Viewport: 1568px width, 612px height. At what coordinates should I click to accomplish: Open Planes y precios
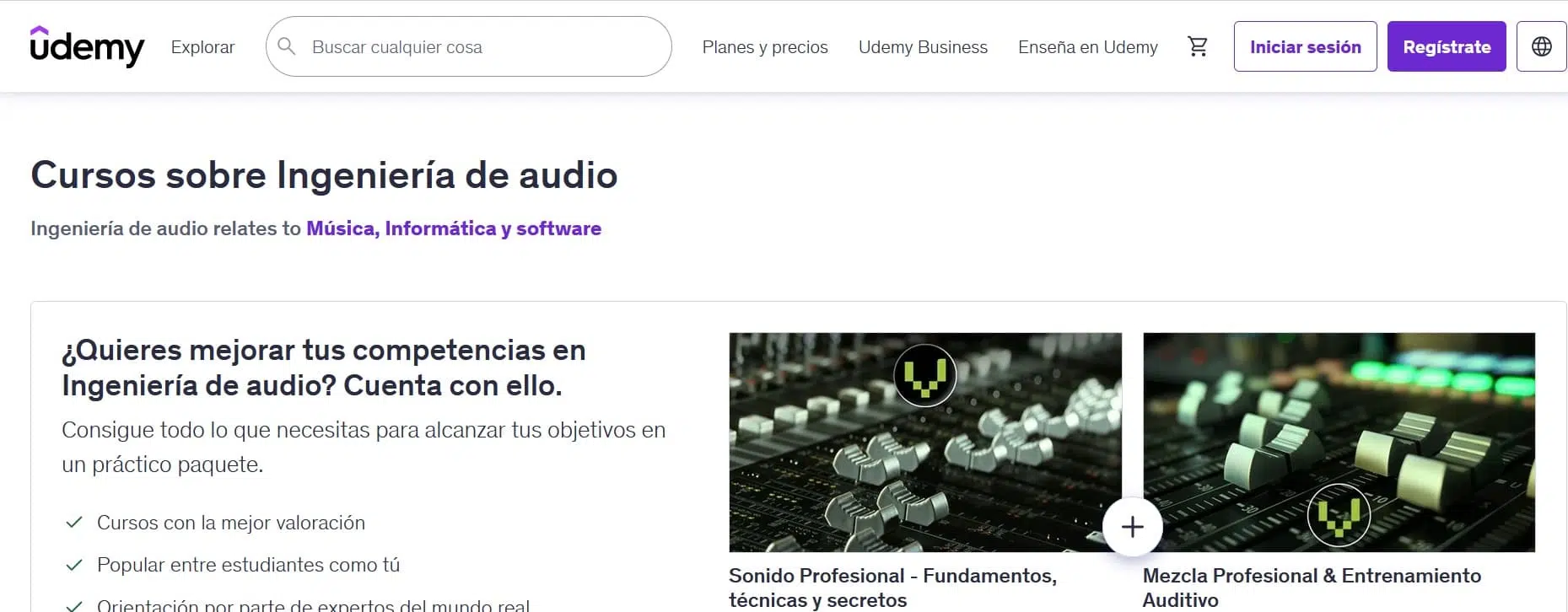tap(765, 47)
